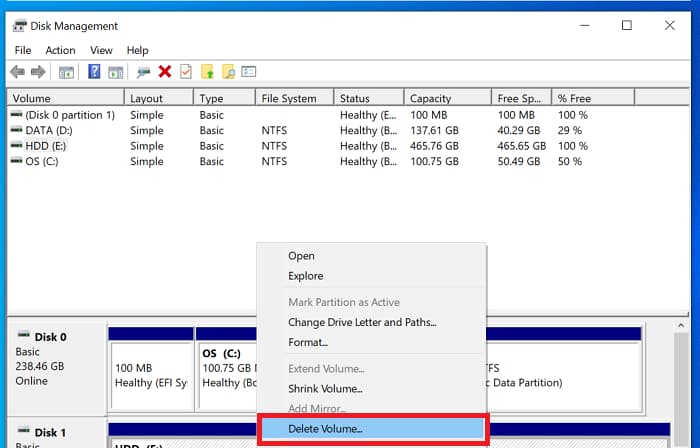Select Shrink Volume in context menu

tap(325, 389)
